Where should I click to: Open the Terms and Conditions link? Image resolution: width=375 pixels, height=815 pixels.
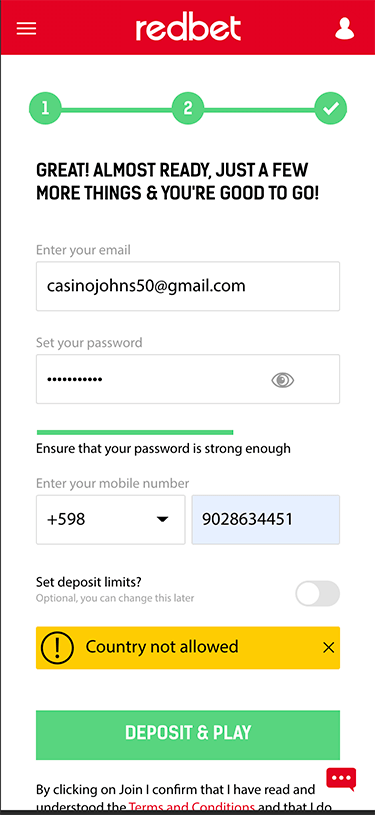[192, 808]
